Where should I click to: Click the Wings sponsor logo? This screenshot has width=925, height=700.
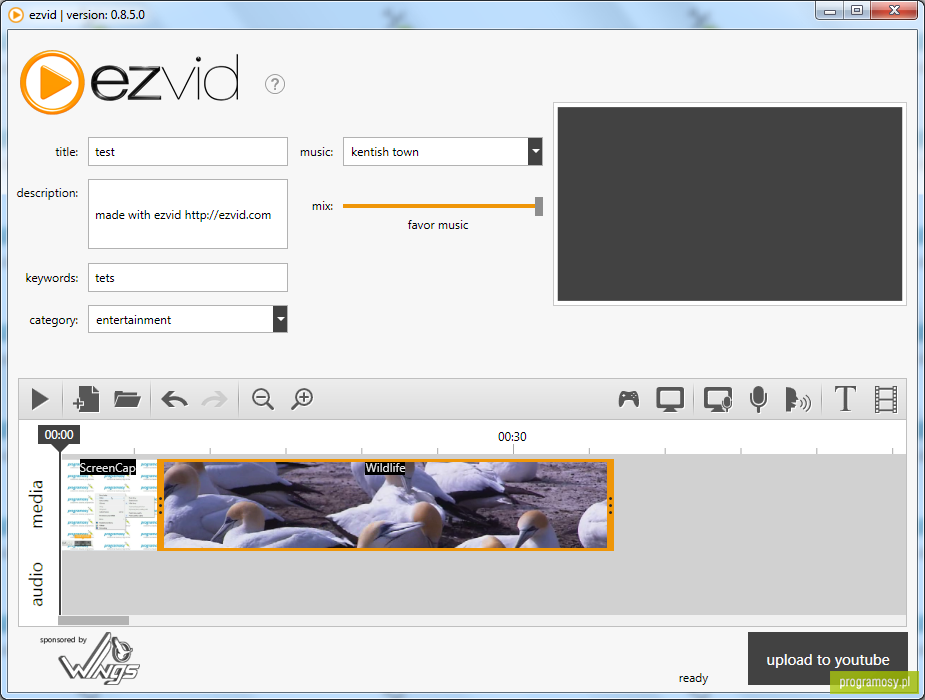(x=99, y=659)
